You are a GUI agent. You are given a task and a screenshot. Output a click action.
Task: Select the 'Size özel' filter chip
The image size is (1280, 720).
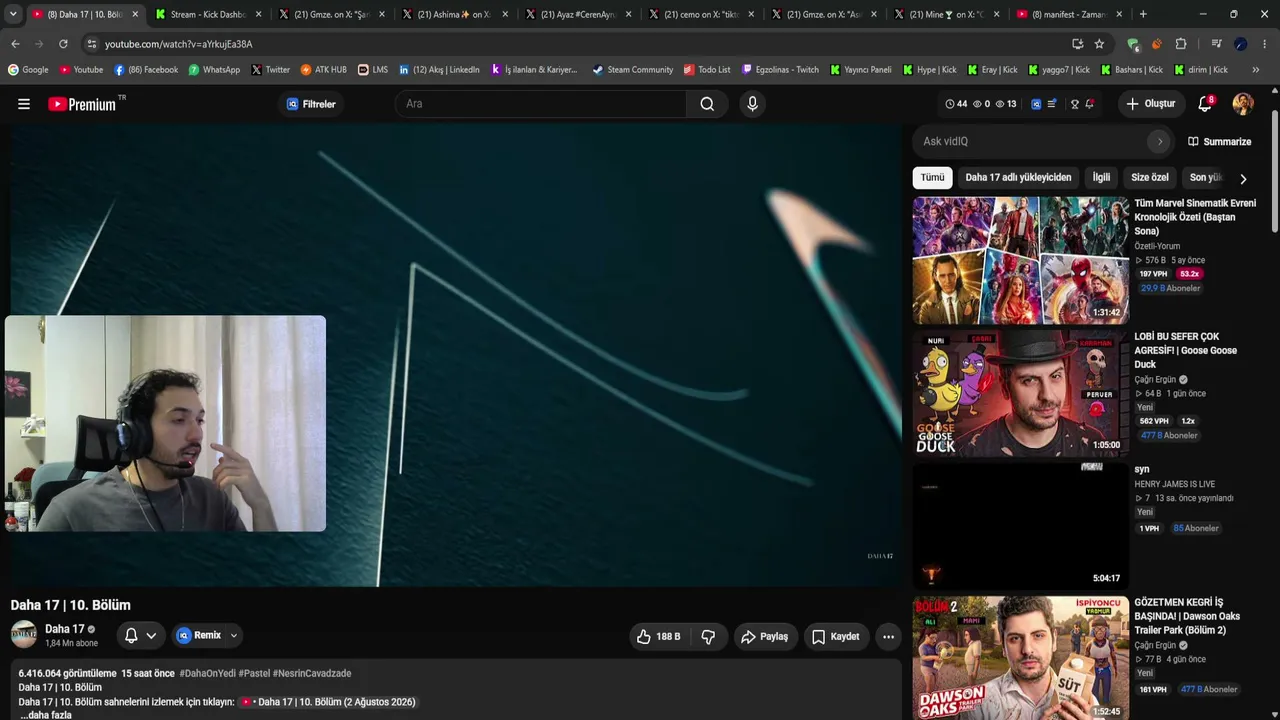coord(1150,178)
